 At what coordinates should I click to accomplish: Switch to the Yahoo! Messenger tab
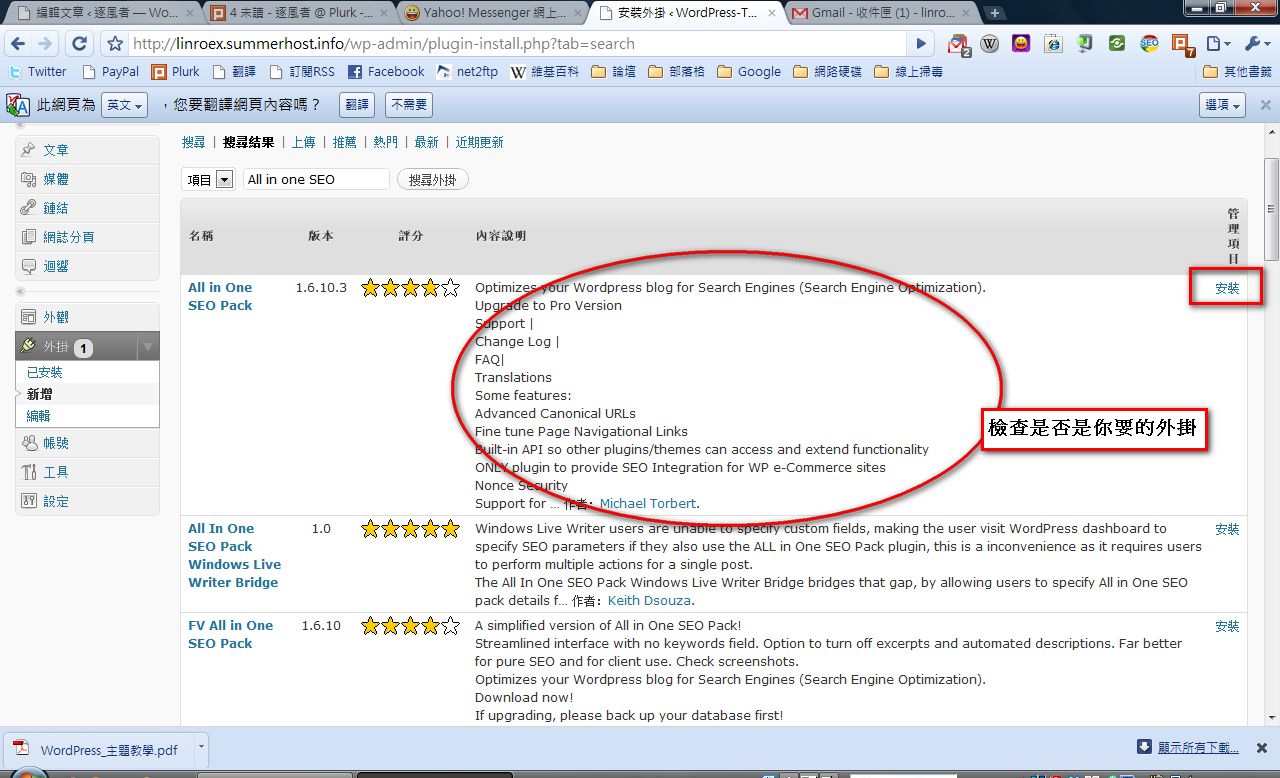pos(491,13)
